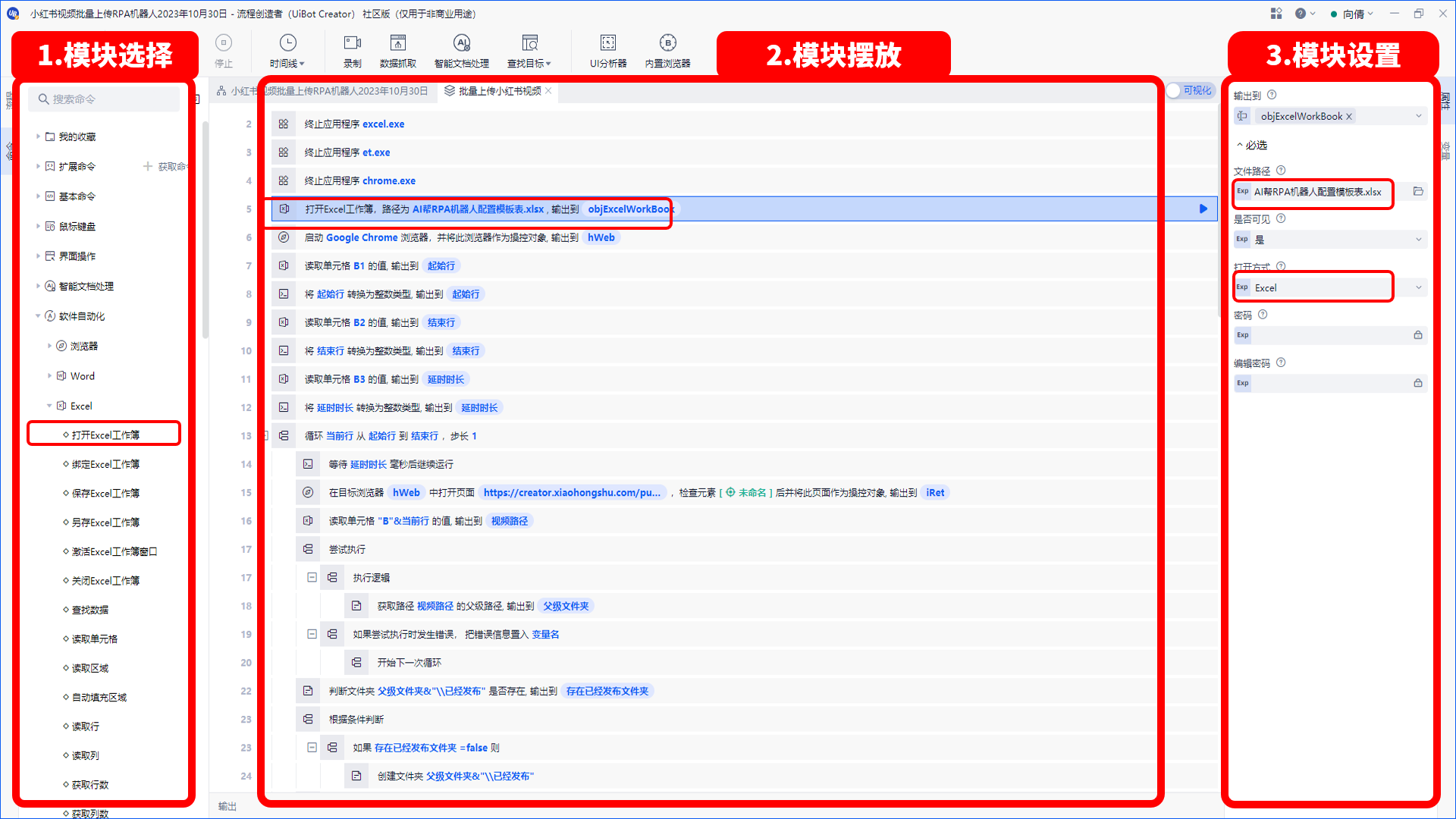
Task: Select the 关闭Excel工作簿 command
Action: click(x=105, y=581)
